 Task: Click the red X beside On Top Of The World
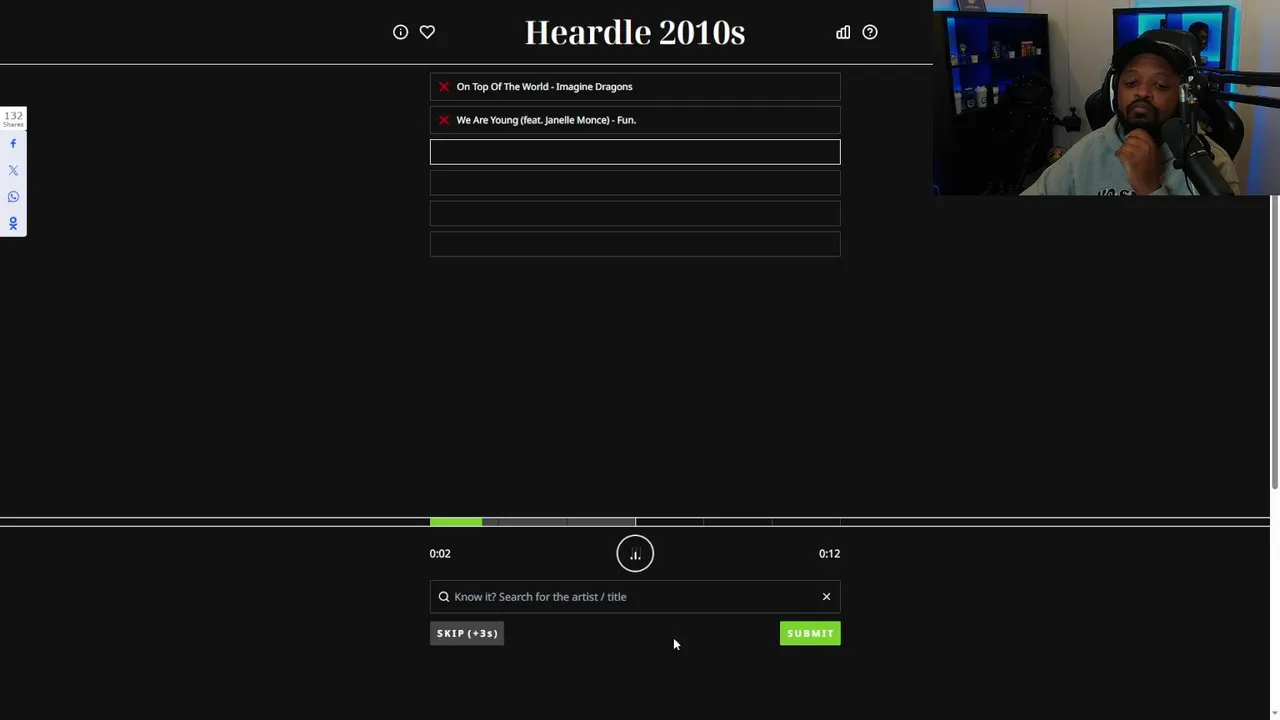point(444,87)
